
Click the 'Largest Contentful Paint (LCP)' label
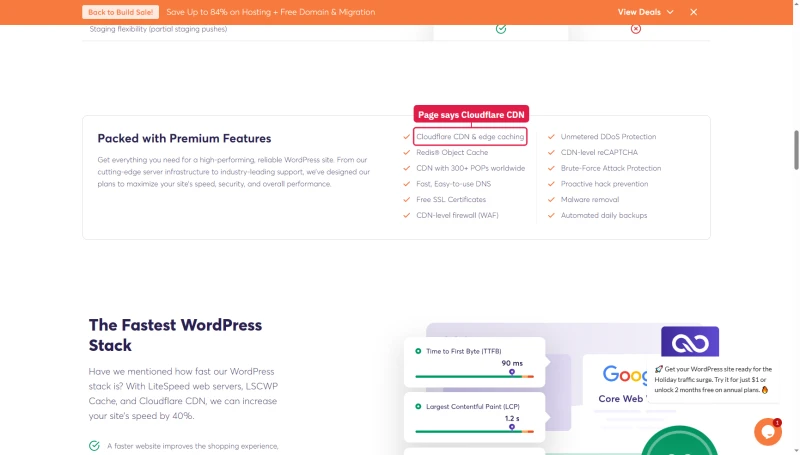click(x=473, y=407)
